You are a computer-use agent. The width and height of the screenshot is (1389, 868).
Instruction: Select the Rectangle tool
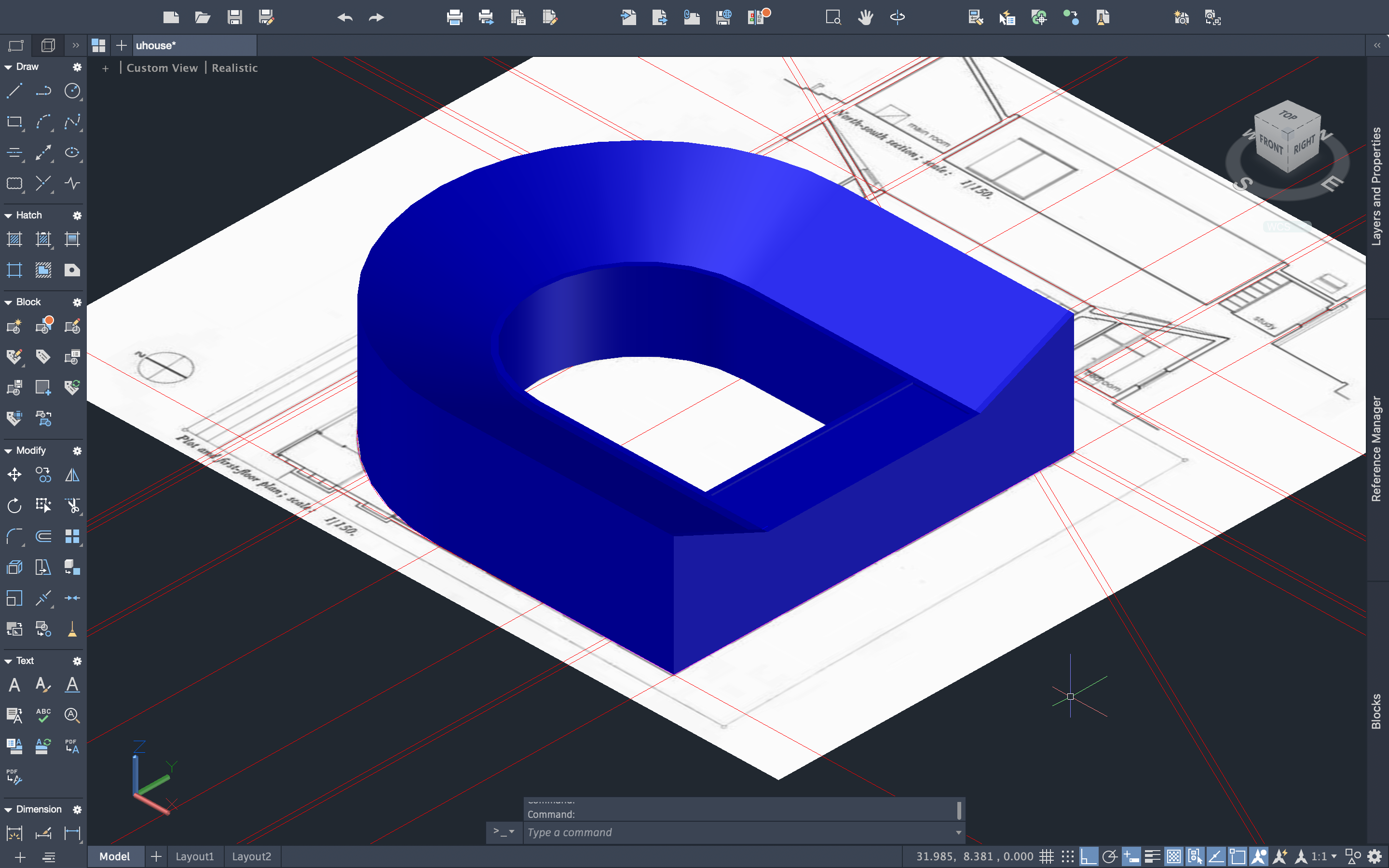[x=14, y=122]
